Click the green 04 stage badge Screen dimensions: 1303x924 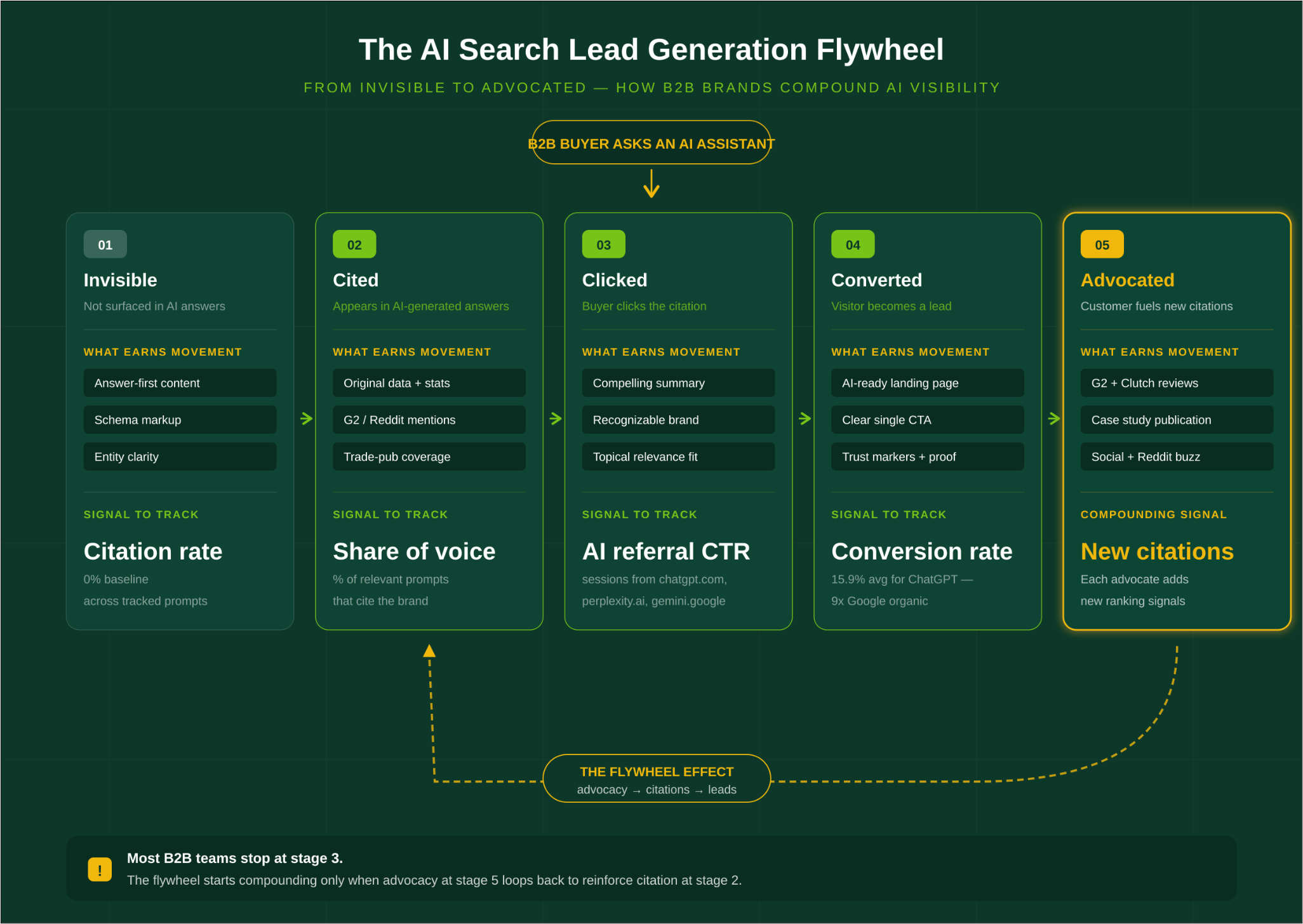click(853, 244)
